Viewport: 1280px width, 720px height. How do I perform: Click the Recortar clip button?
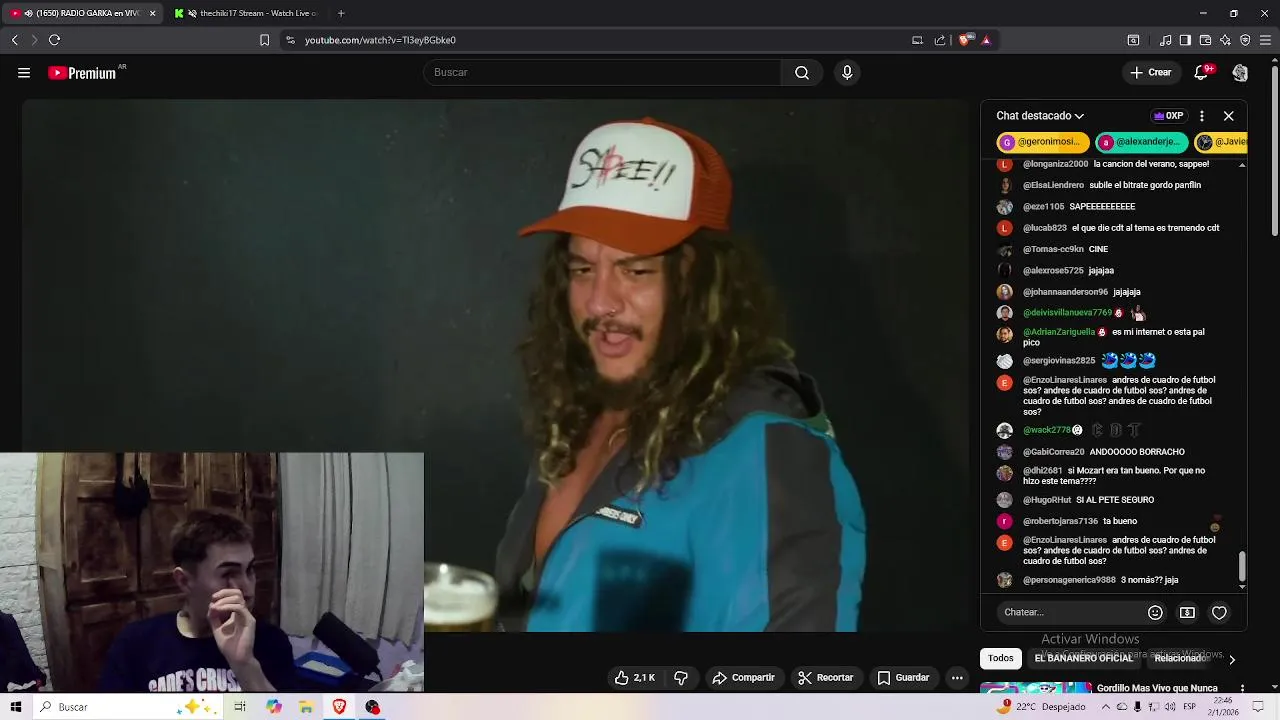[x=825, y=678]
